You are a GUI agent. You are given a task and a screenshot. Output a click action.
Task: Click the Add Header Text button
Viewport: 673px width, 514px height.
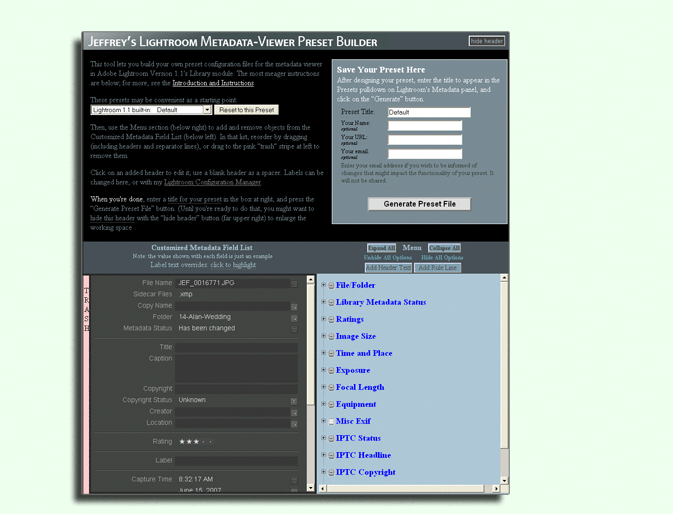tap(388, 268)
